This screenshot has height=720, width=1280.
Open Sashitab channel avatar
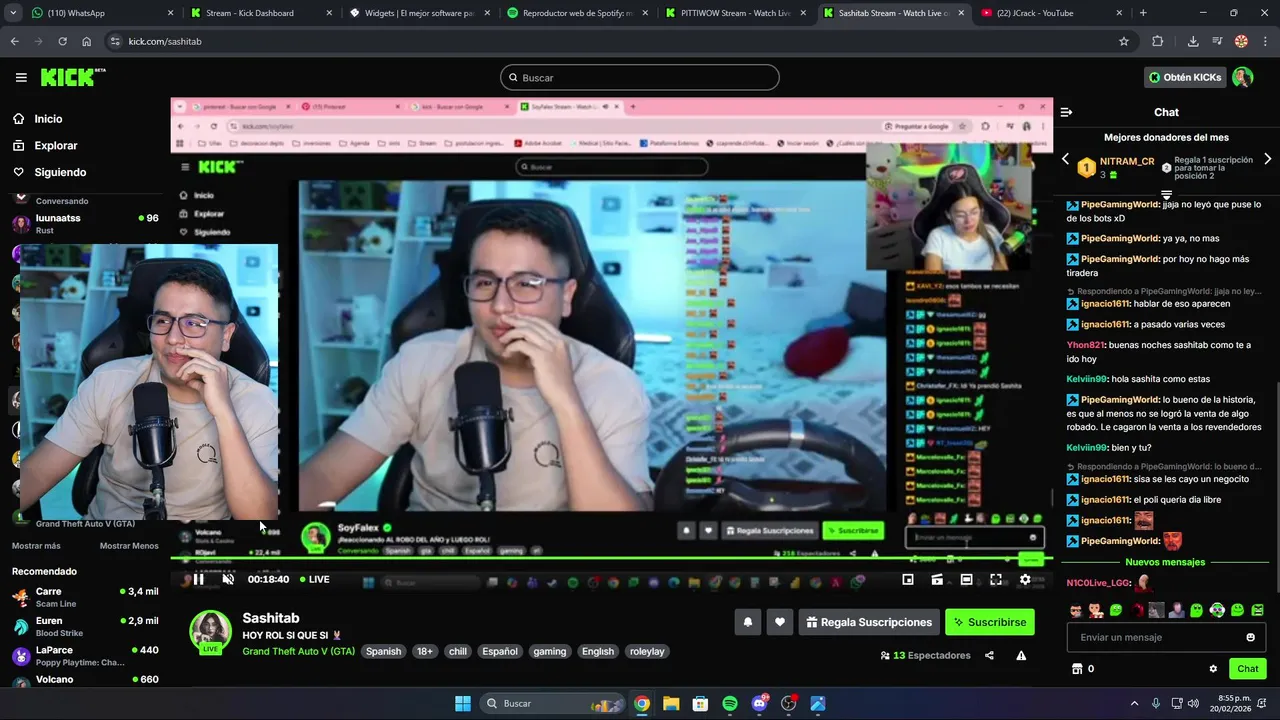(x=210, y=630)
